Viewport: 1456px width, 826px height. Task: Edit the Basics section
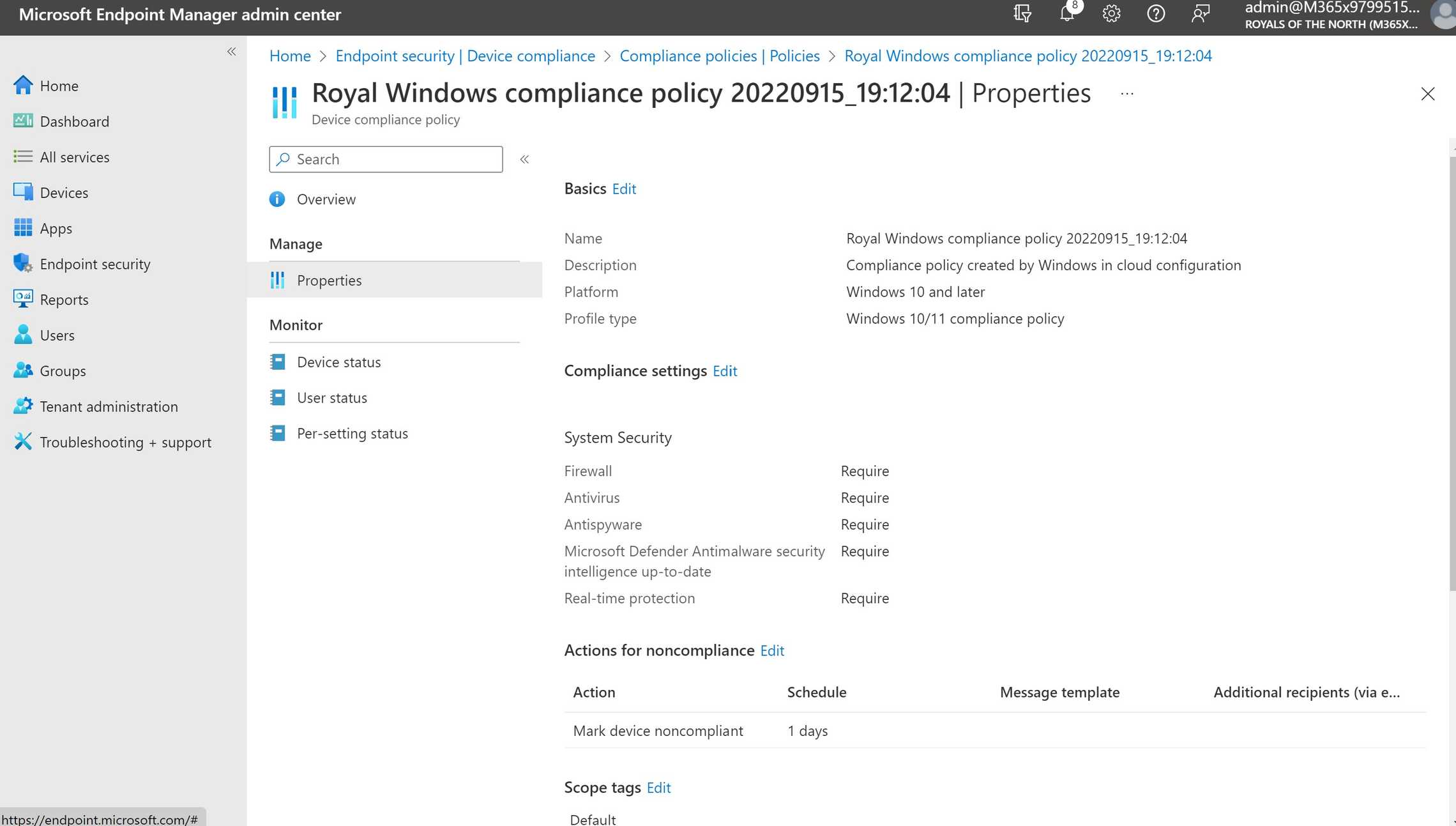click(x=624, y=188)
